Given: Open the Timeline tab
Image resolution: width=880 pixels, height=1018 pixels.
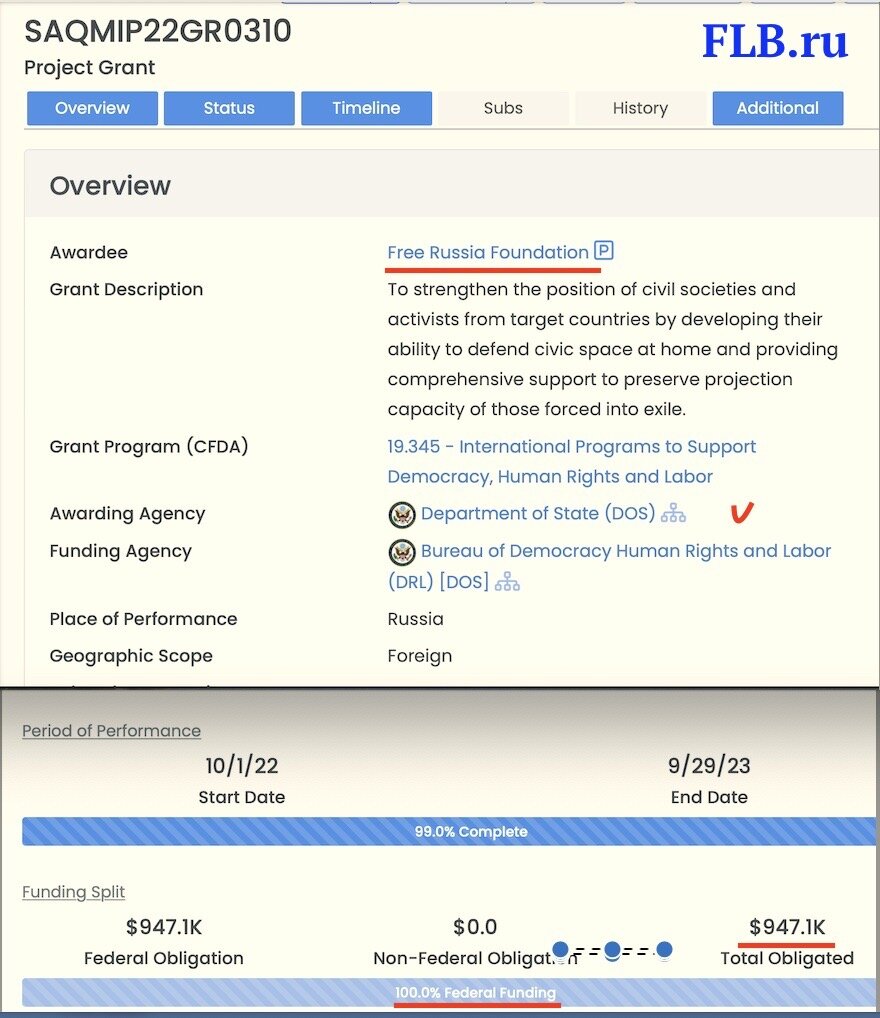Looking at the screenshot, I should point(366,108).
